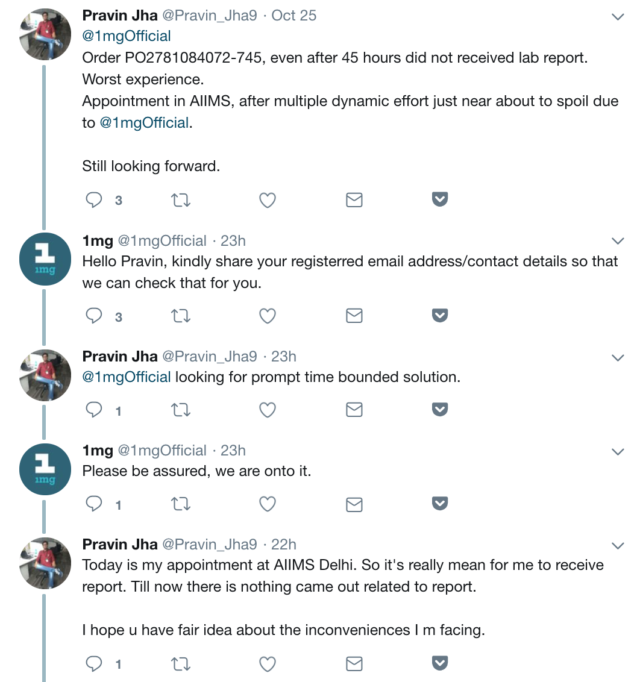Like the tweet about order PO2781084072-745
This screenshot has height=682, width=640.
[267, 200]
